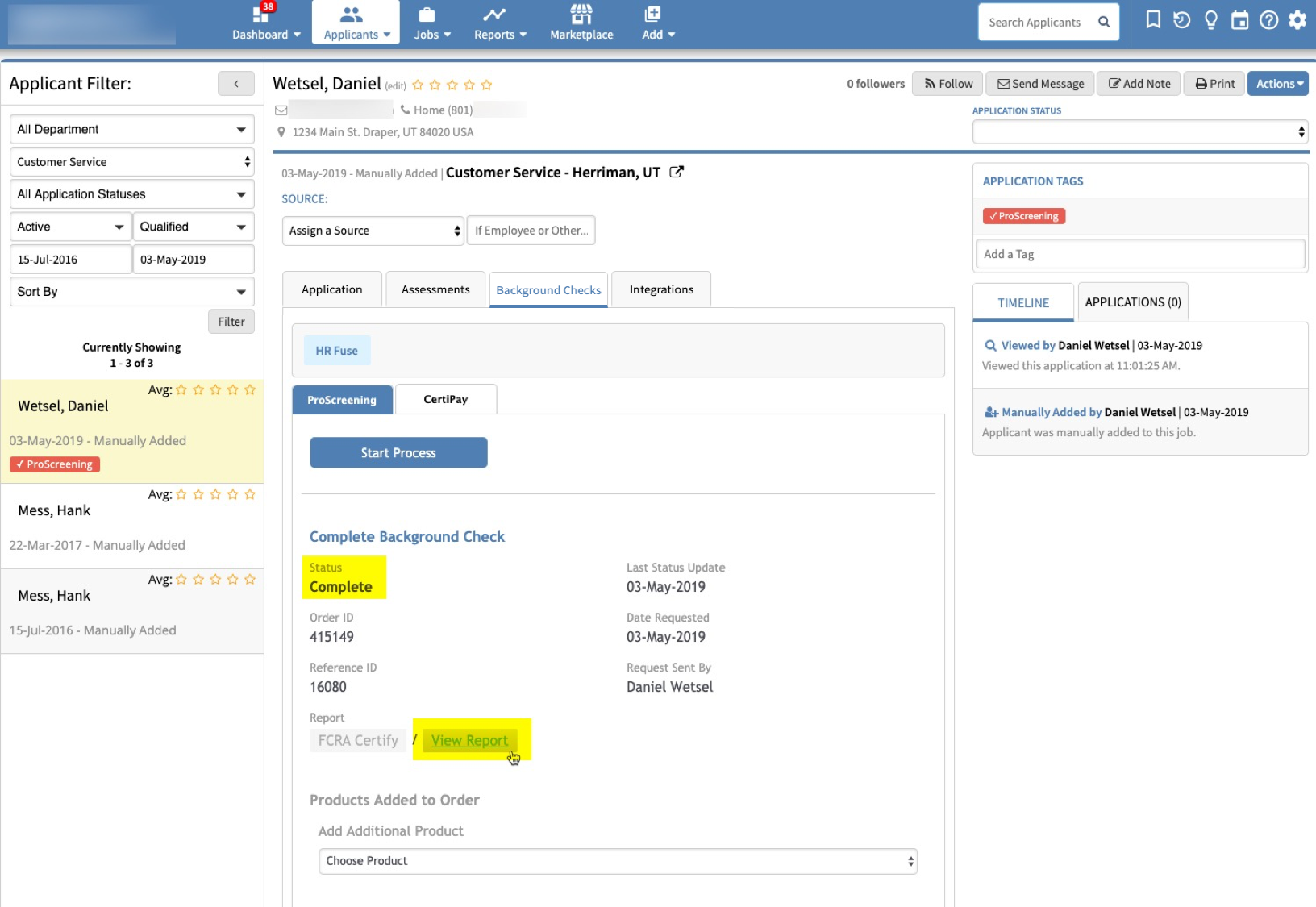This screenshot has width=1316, height=907.
Task: Click the bookmark icon in top bar
Action: pos(1153,20)
